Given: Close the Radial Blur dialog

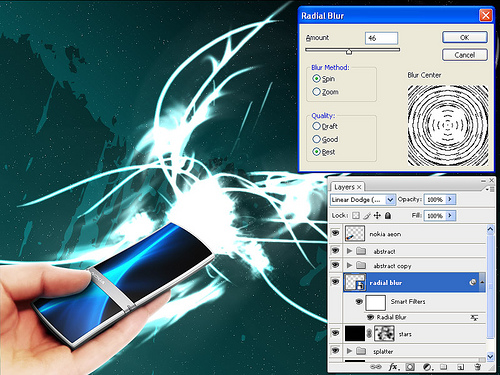Looking at the screenshot, I should point(485,16).
